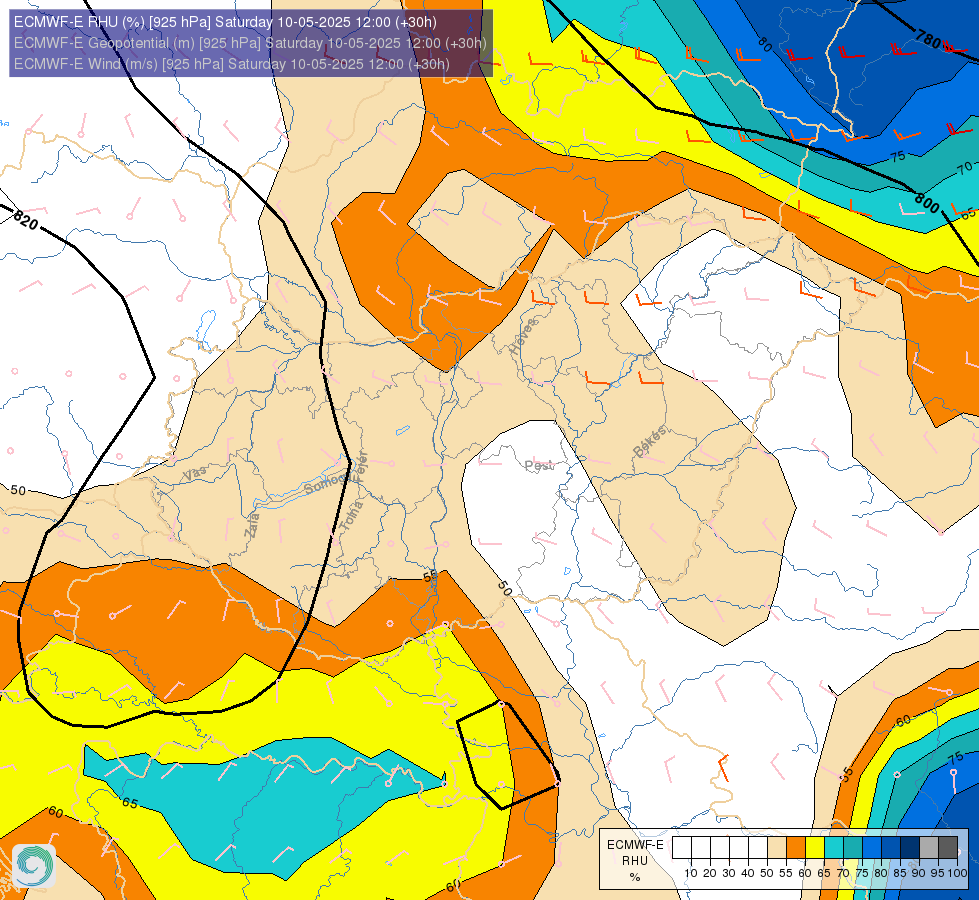Select the ECMWF-E RHU (%) title line
Screen dimensions: 979x900
(x=225, y=22)
